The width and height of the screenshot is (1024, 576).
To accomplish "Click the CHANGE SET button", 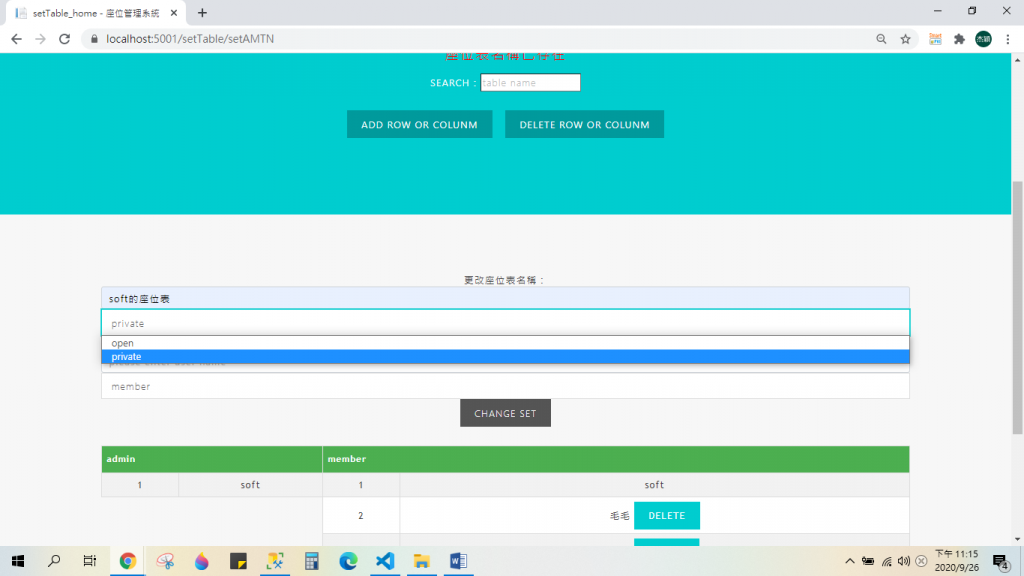I will pos(505,413).
